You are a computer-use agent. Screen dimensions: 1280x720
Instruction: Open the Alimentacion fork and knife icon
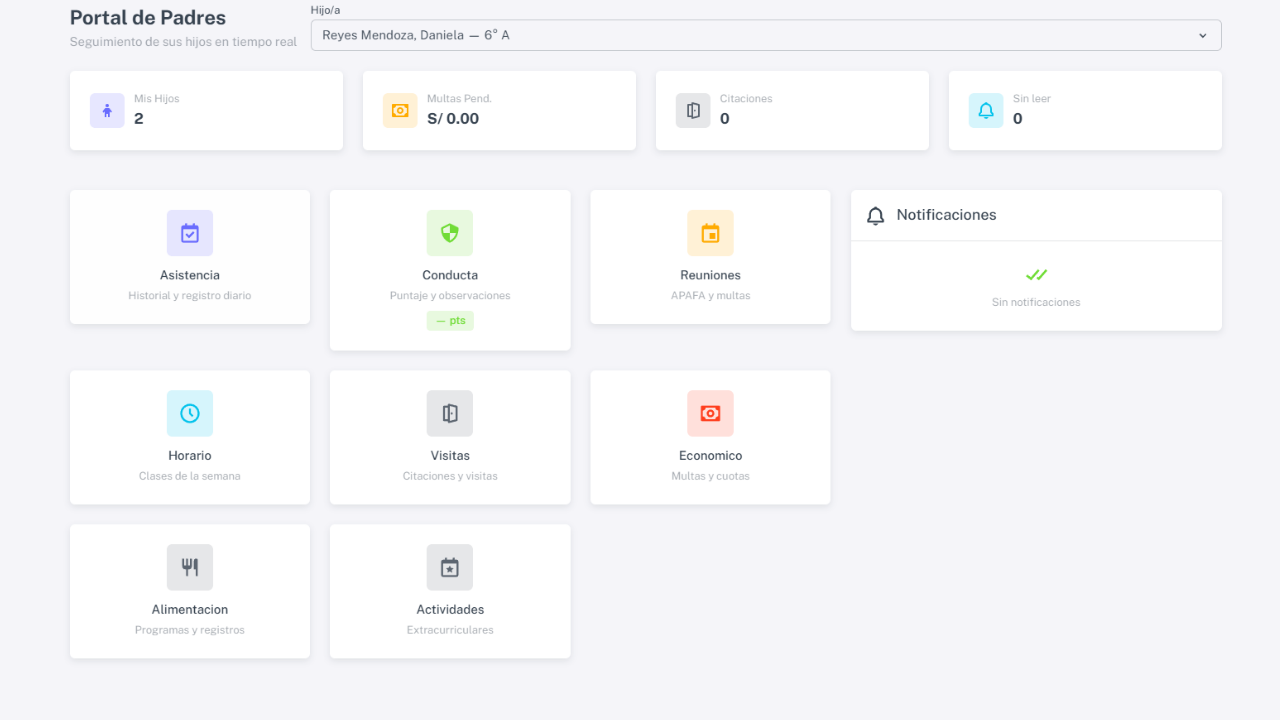tap(190, 567)
